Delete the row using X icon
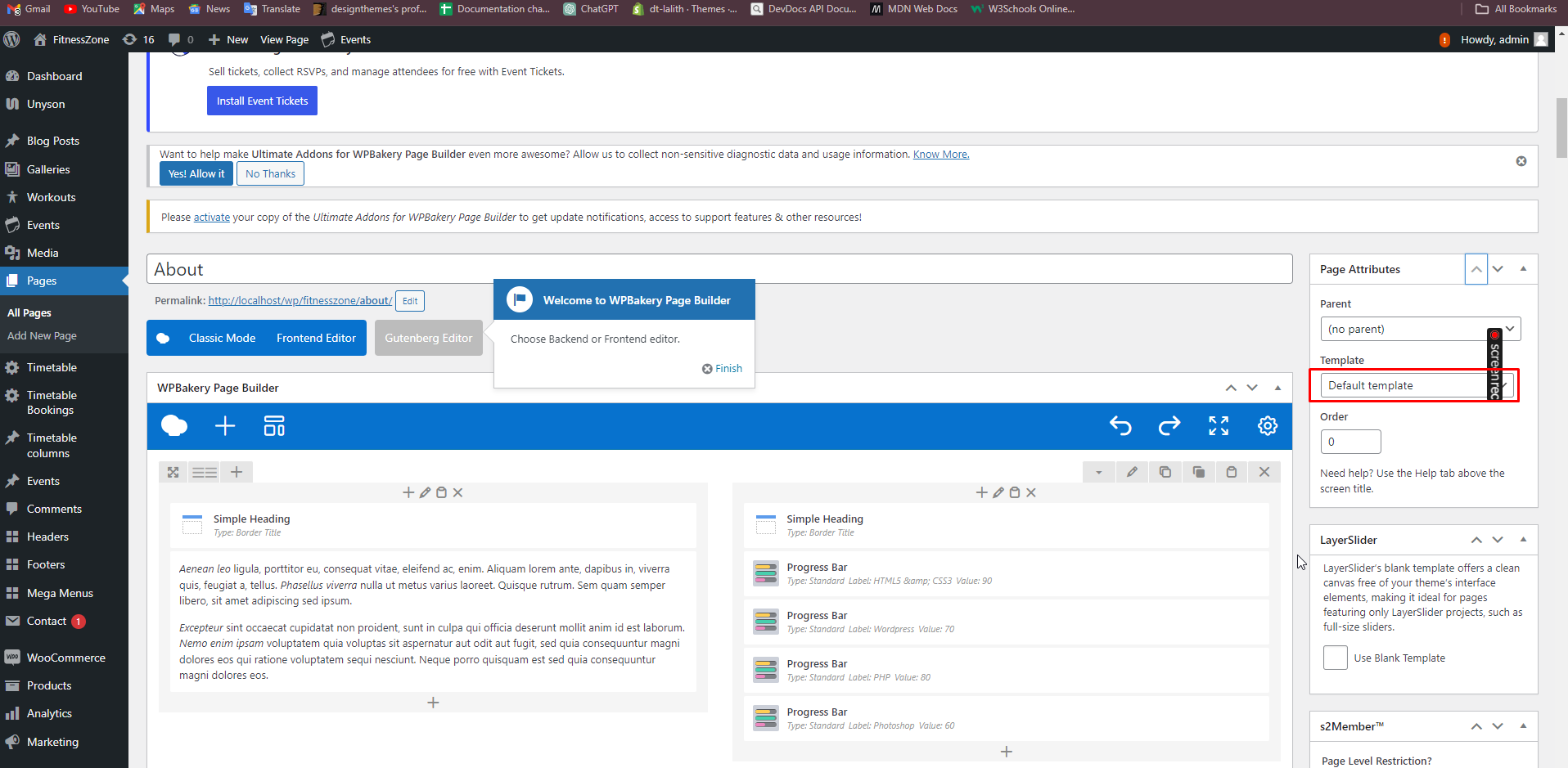This screenshot has height=768, width=1568. pos(1264,472)
